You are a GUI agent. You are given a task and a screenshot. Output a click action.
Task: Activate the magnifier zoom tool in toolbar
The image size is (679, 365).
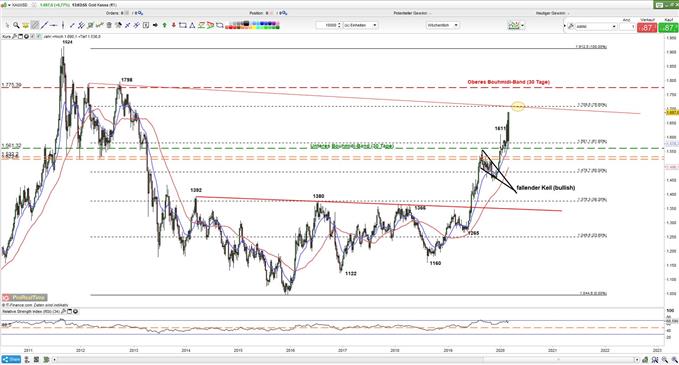[x=16, y=25]
